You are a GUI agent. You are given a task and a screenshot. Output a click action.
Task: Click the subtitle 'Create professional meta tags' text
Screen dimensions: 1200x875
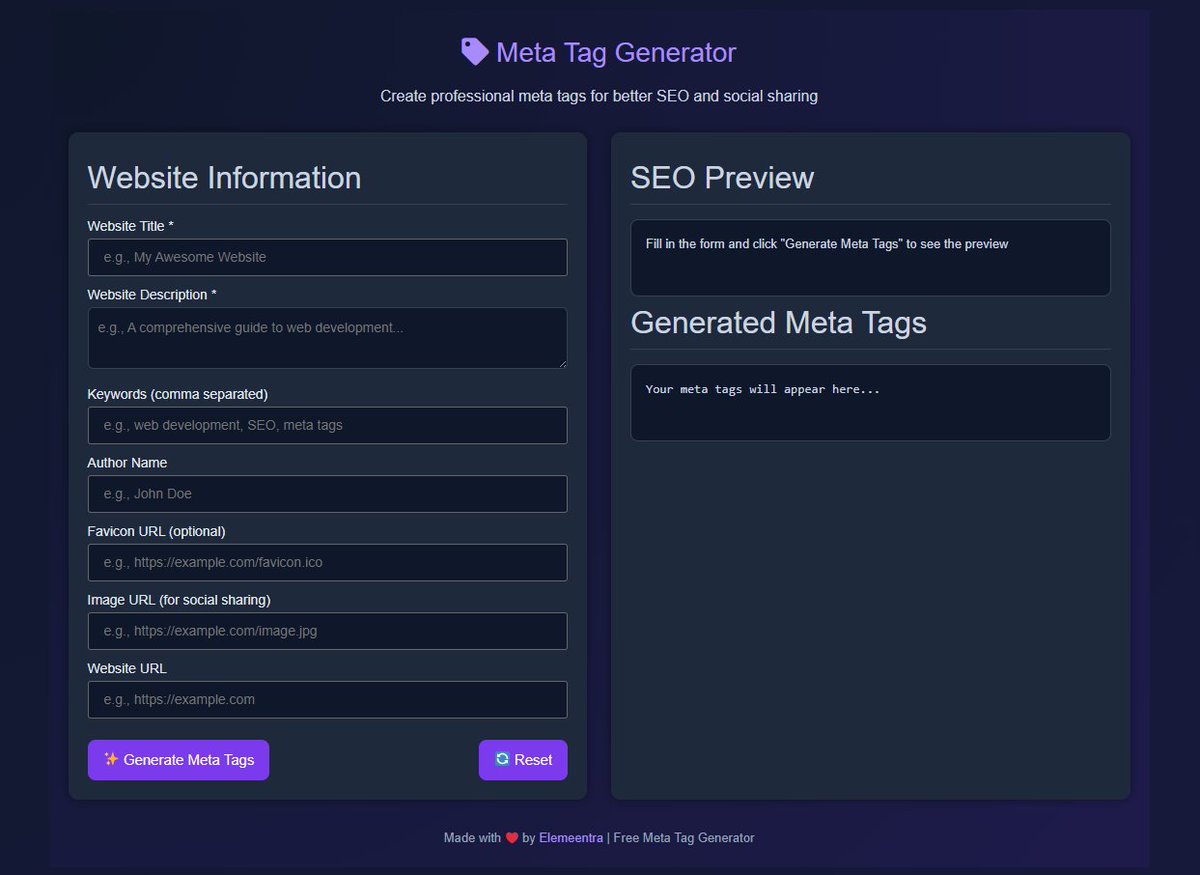599,96
